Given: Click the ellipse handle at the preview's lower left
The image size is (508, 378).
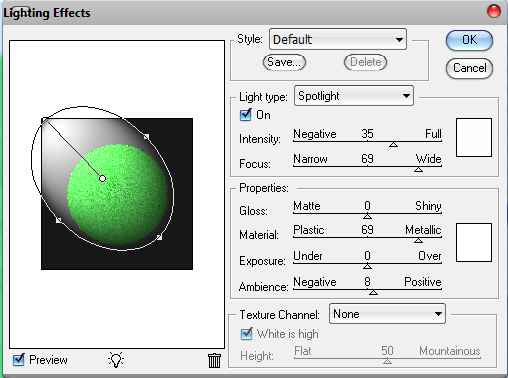Looking at the screenshot, I should point(59,220).
